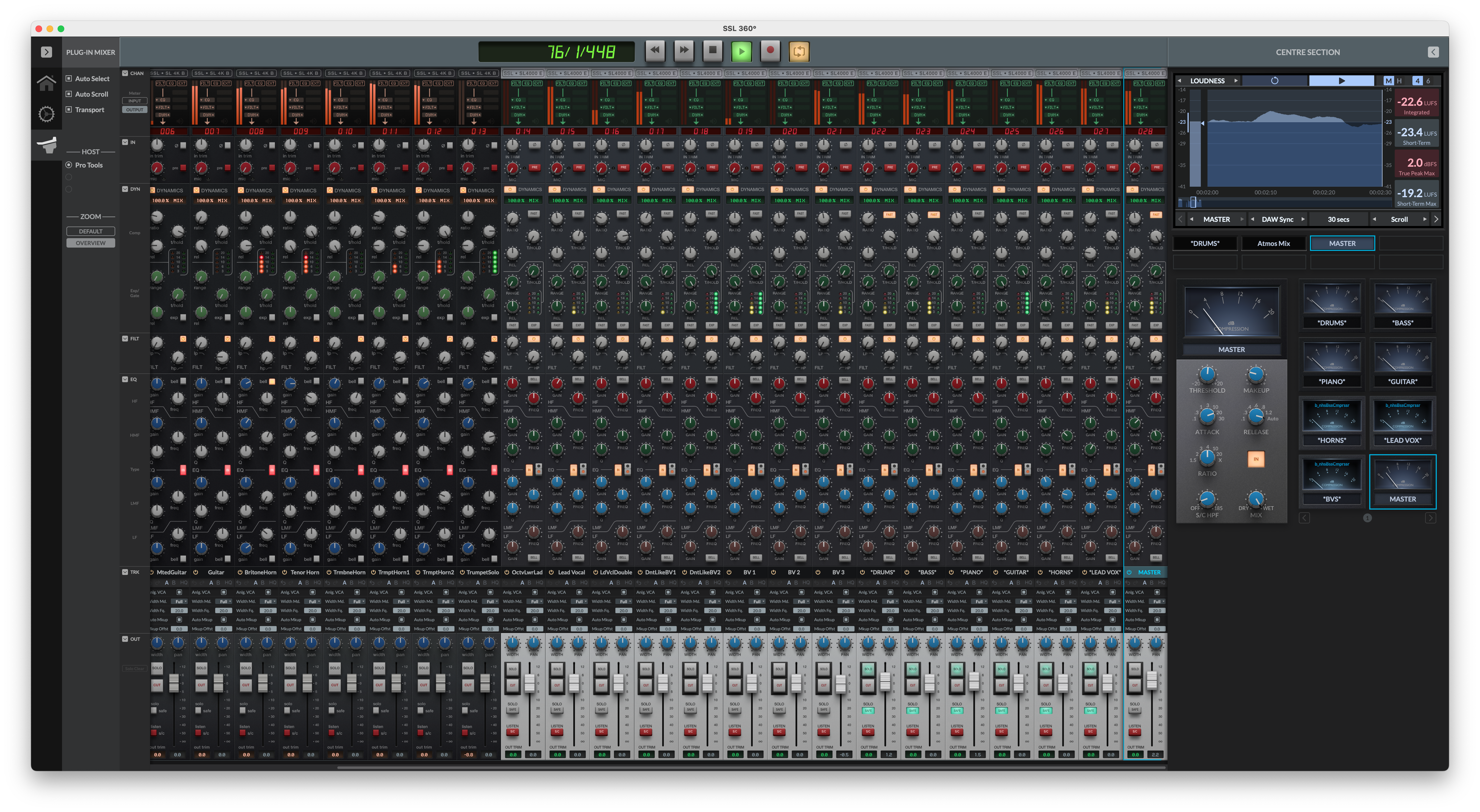Viewport: 1480px width, 812px height.
Task: Select the *BASS* bus compressor meter
Action: click(x=1402, y=305)
